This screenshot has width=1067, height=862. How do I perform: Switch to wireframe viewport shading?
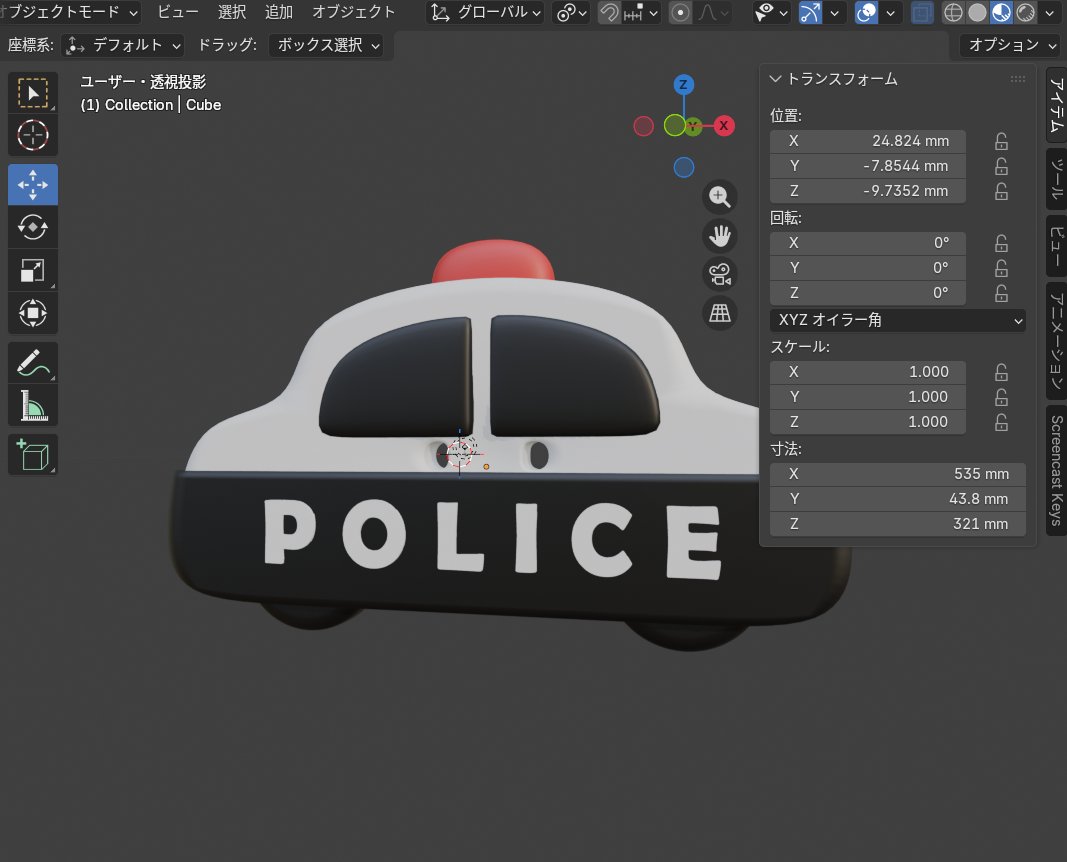pyautogui.click(x=953, y=12)
